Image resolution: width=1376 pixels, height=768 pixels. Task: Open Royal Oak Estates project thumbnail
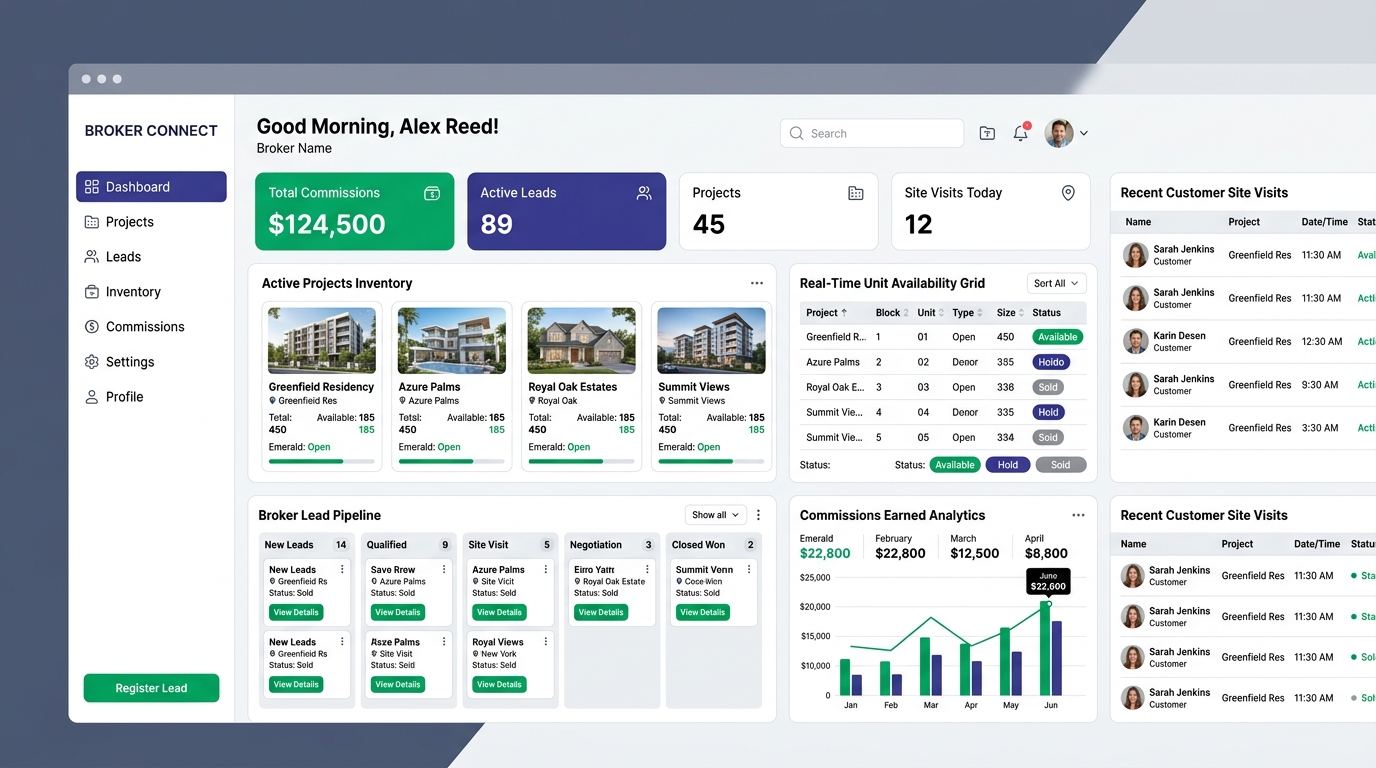(581, 340)
